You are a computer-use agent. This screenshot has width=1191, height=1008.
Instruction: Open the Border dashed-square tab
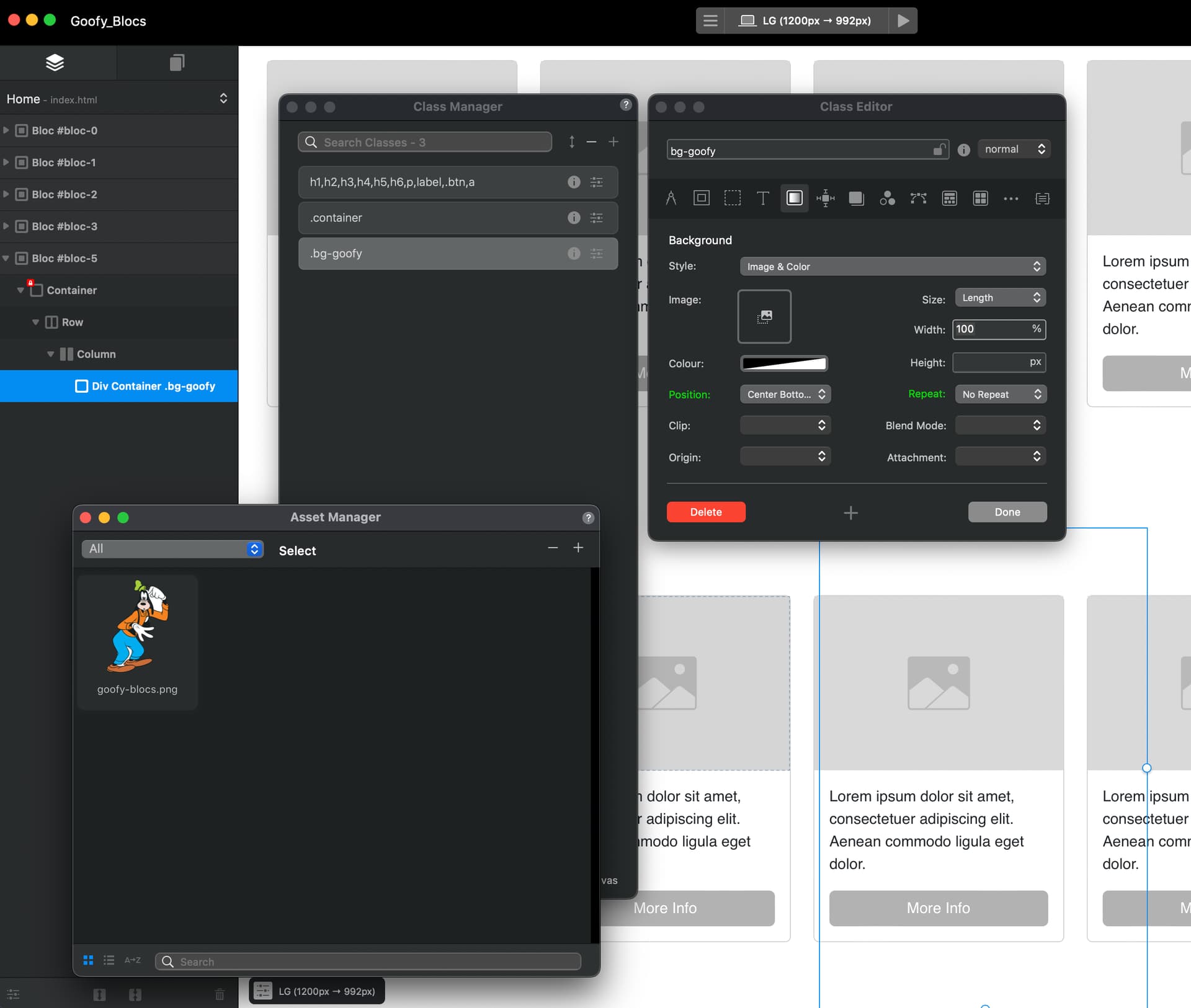coord(733,198)
